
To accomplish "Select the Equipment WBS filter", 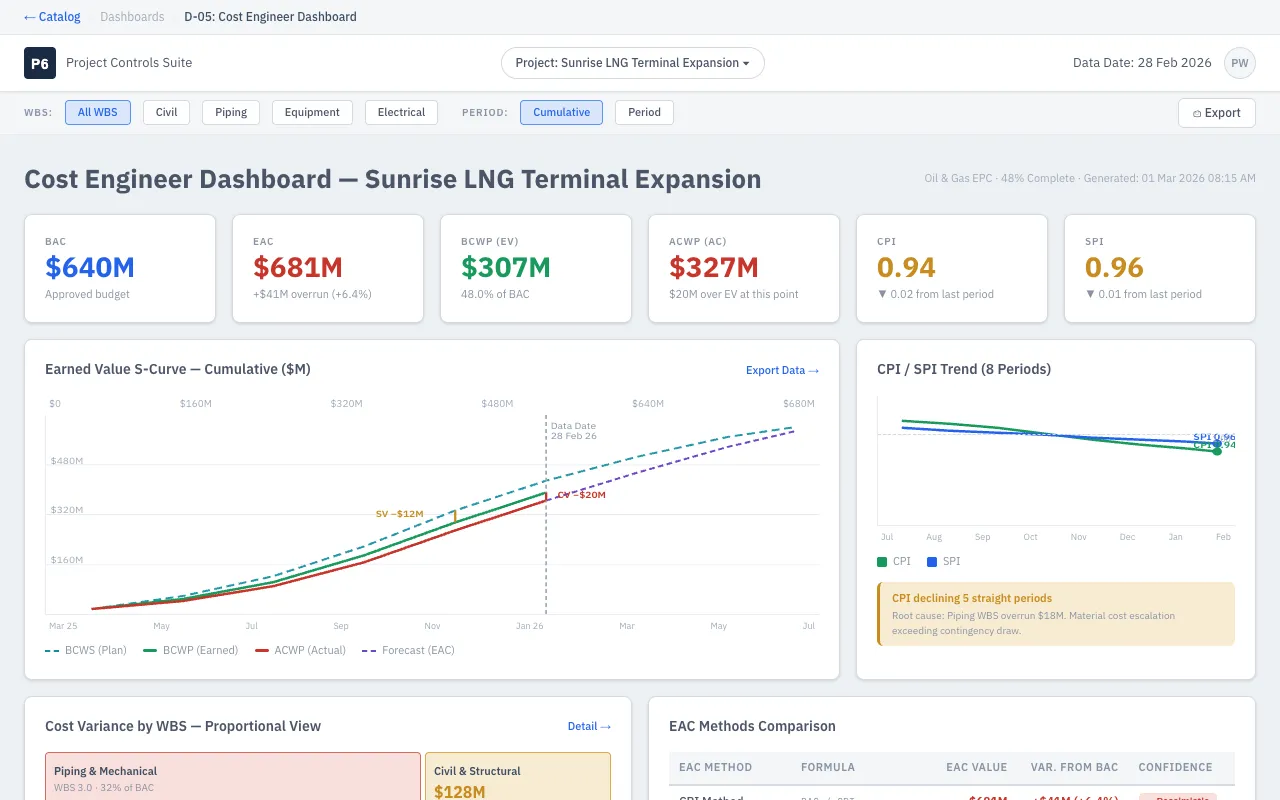I will point(312,112).
